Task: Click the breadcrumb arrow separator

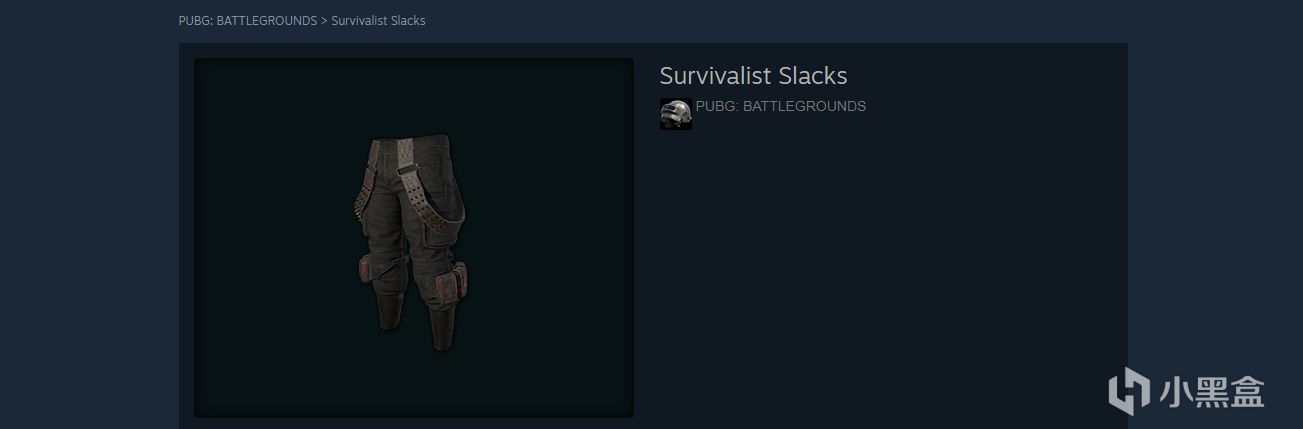Action: coord(324,20)
